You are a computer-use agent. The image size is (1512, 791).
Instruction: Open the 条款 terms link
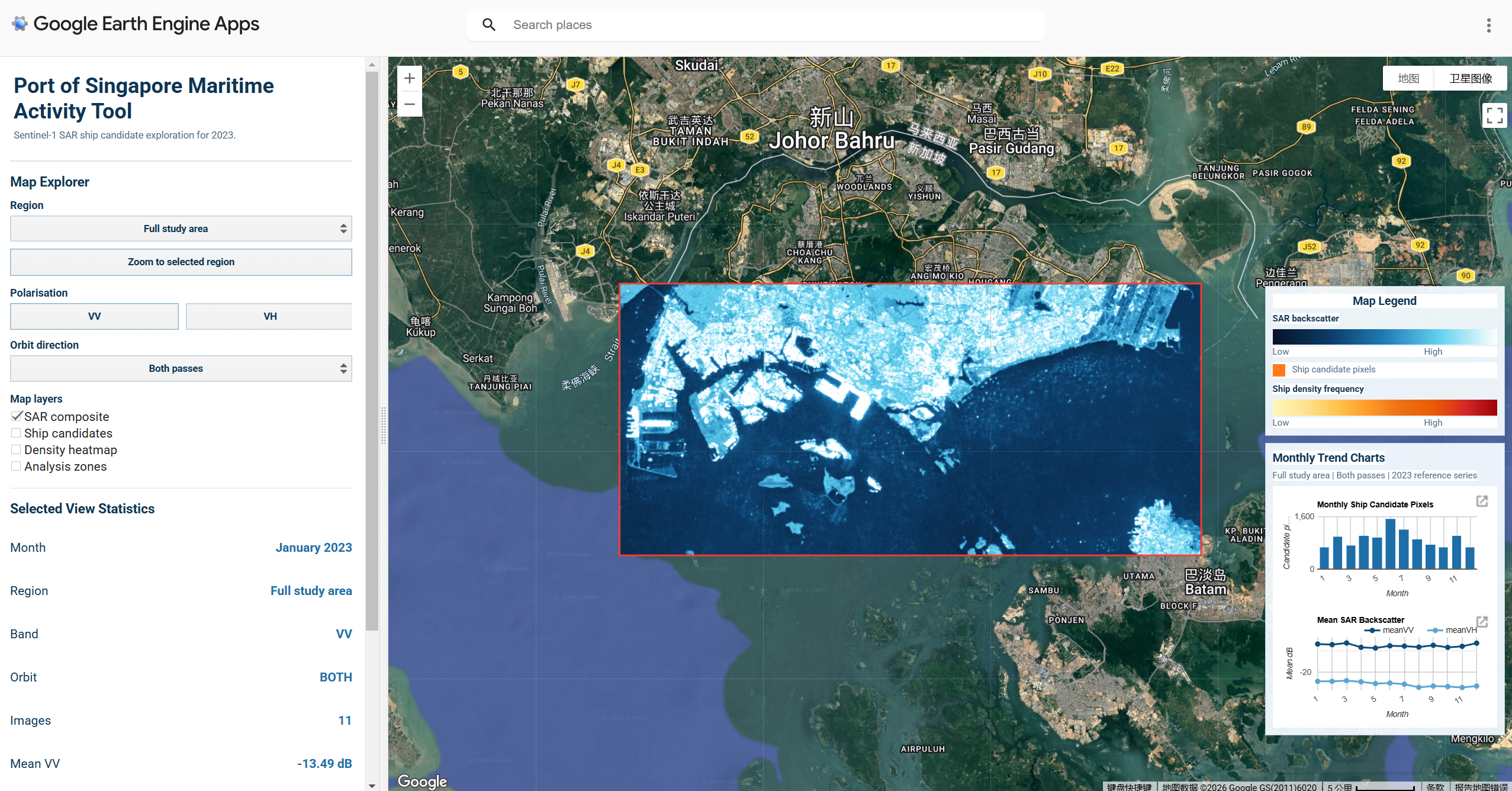[x=1435, y=786]
